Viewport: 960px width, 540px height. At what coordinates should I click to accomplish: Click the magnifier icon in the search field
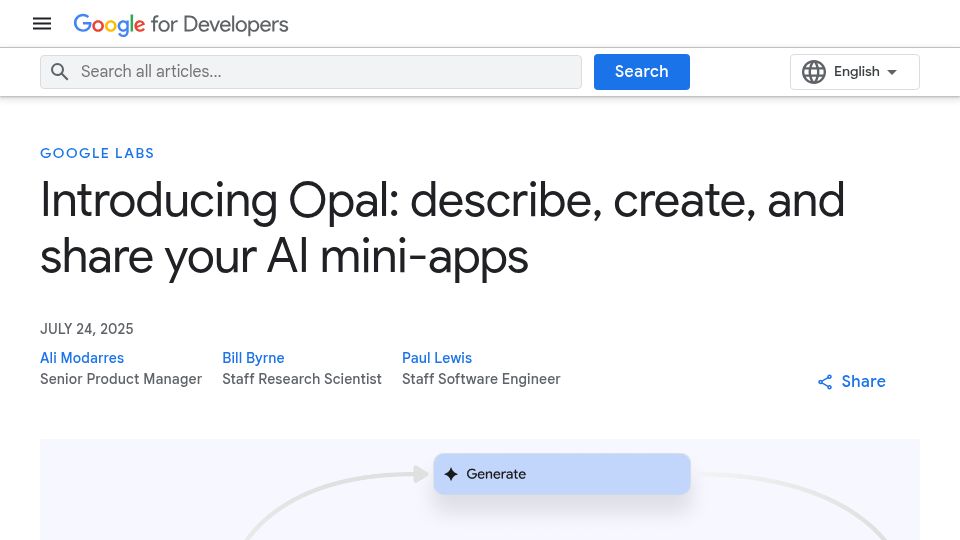(59, 72)
